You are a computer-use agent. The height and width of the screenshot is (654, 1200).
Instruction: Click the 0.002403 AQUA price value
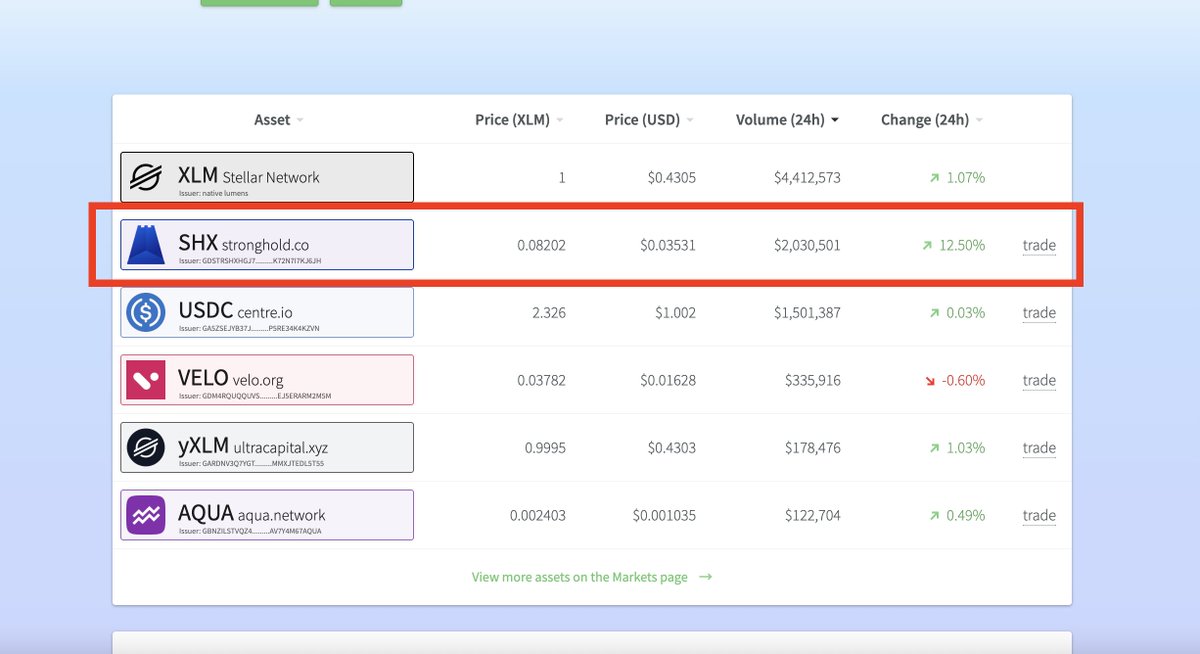click(537, 516)
